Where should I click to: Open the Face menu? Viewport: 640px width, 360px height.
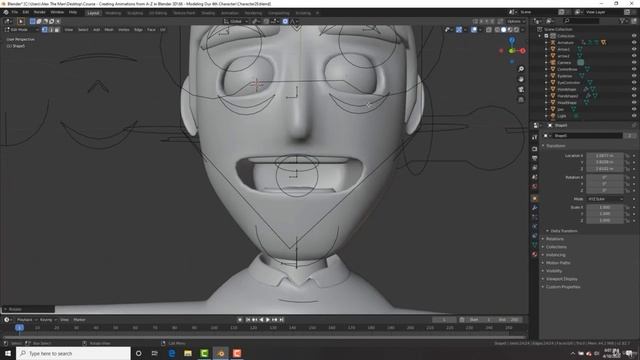tap(151, 29)
